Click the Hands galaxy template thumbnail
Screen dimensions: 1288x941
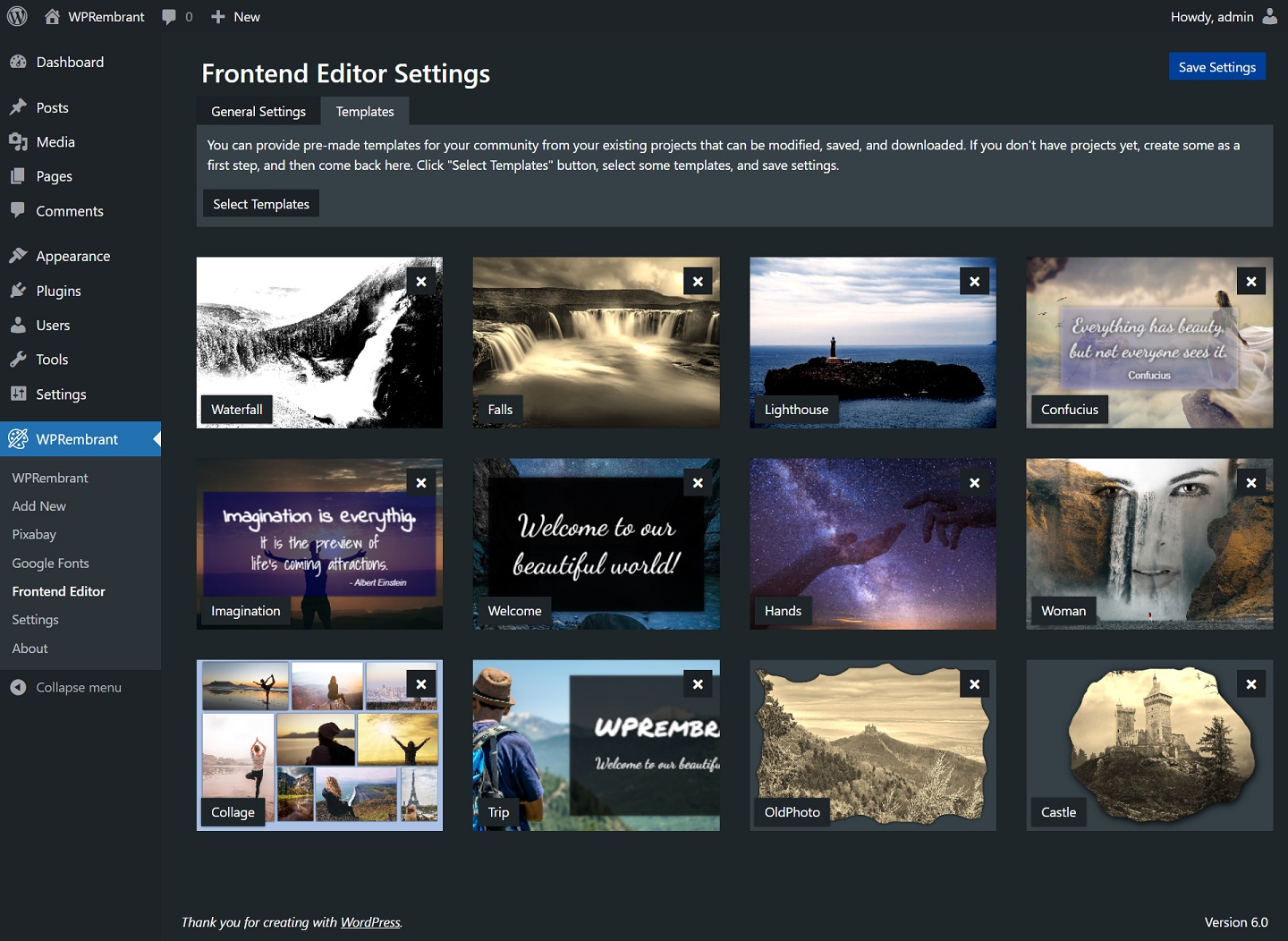pos(872,544)
